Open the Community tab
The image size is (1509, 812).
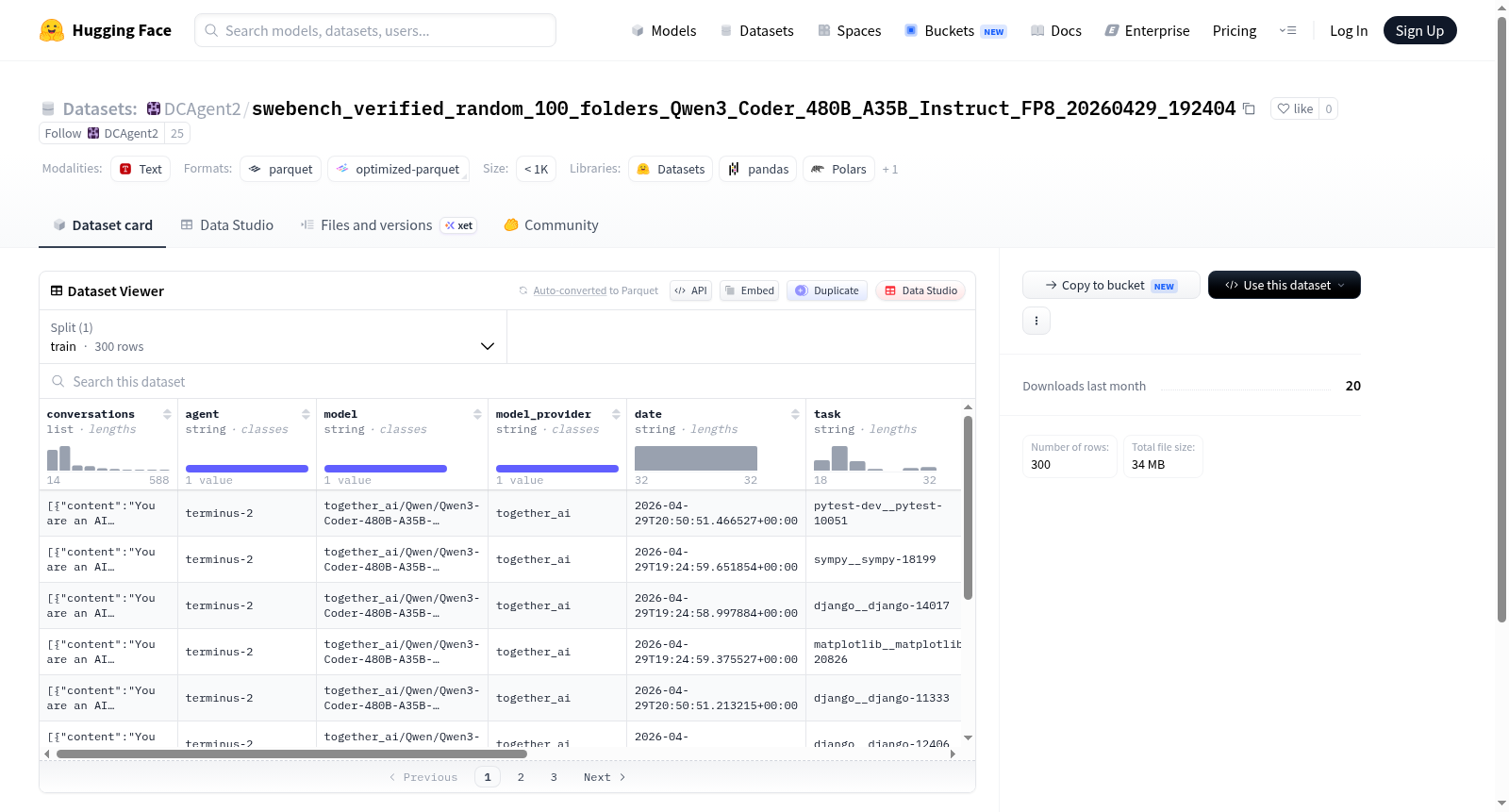pyautogui.click(x=551, y=224)
